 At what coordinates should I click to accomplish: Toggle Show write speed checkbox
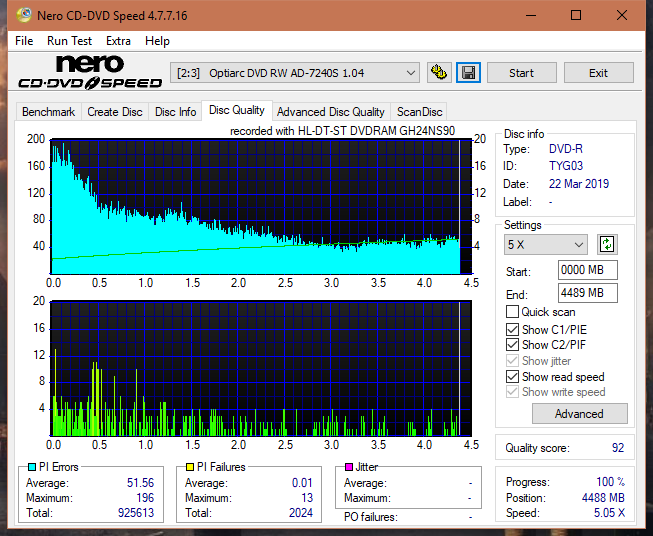(512, 392)
